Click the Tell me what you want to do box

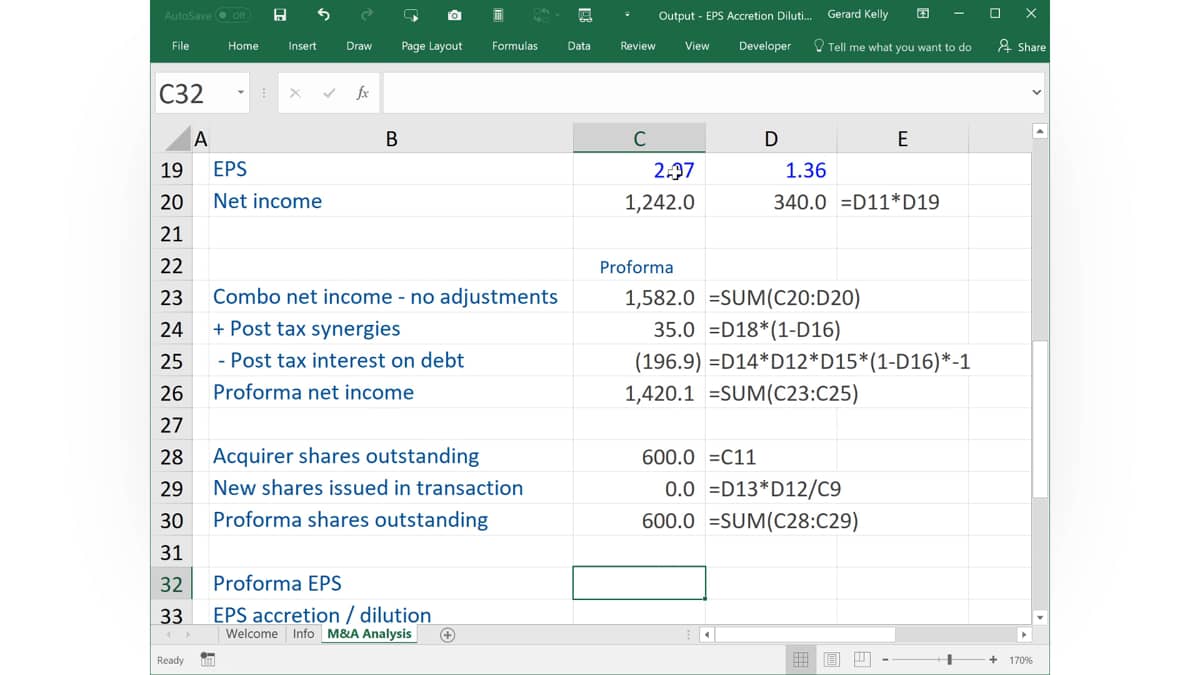(x=892, y=47)
